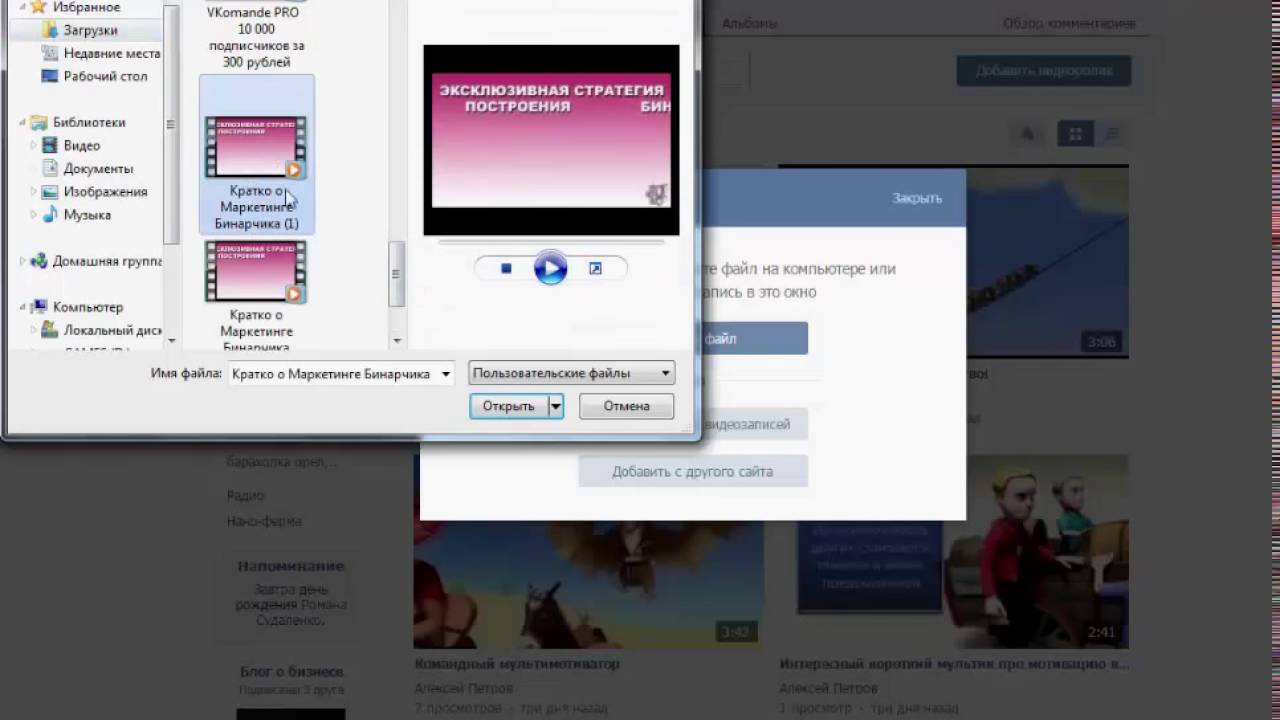
Task: Switch VK videos to grid view
Action: (x=1076, y=134)
